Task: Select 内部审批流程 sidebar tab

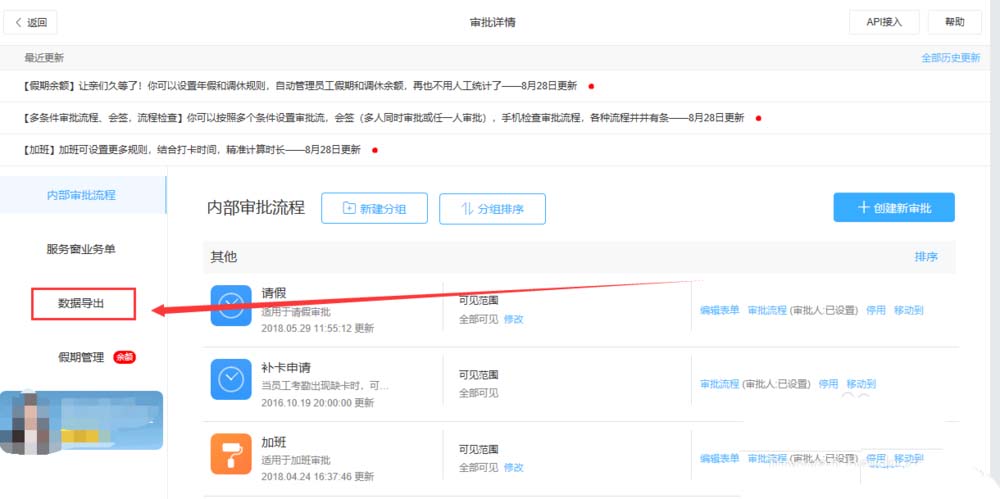Action: pos(81,195)
